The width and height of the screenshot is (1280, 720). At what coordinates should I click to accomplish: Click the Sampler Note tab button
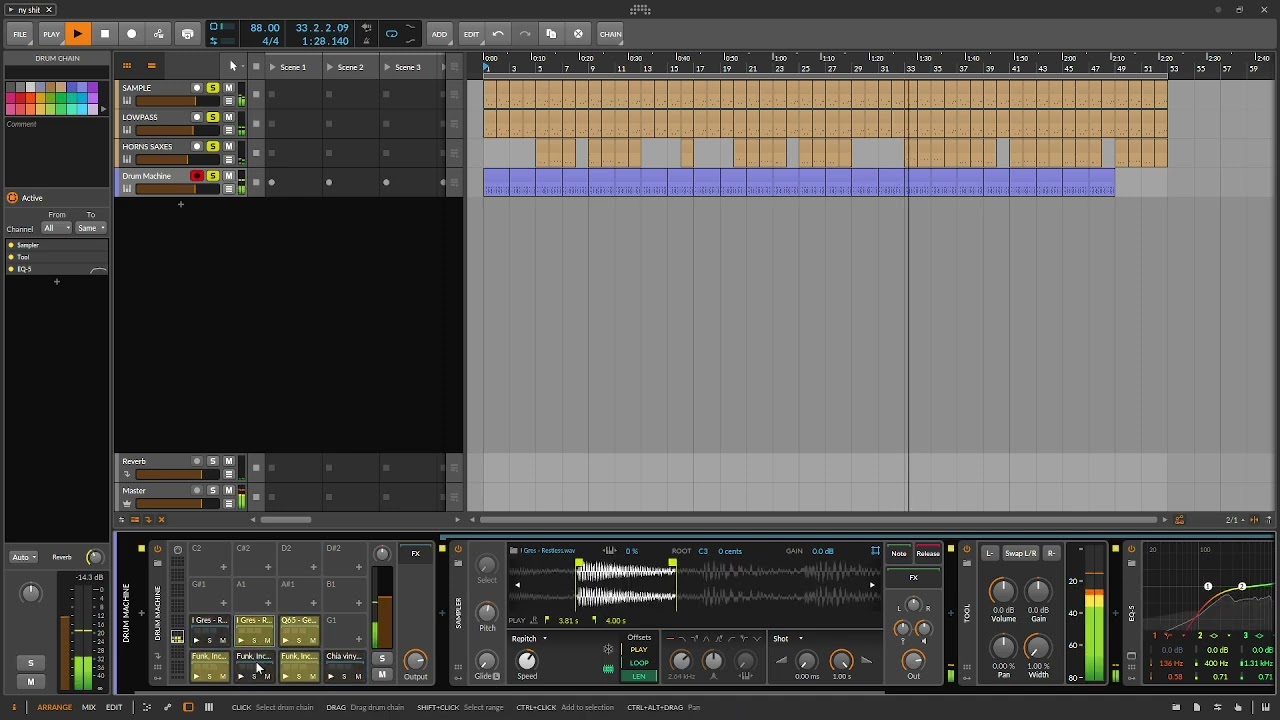click(x=899, y=553)
